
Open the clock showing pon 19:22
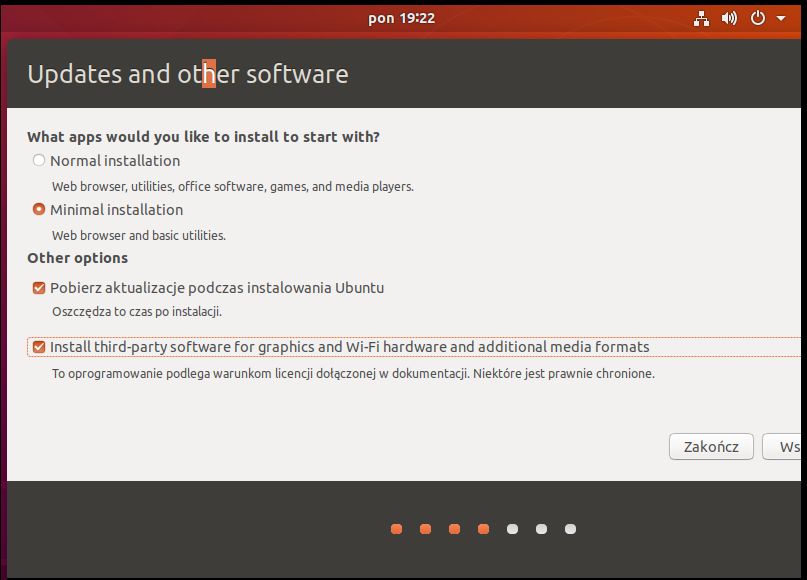tap(401, 19)
